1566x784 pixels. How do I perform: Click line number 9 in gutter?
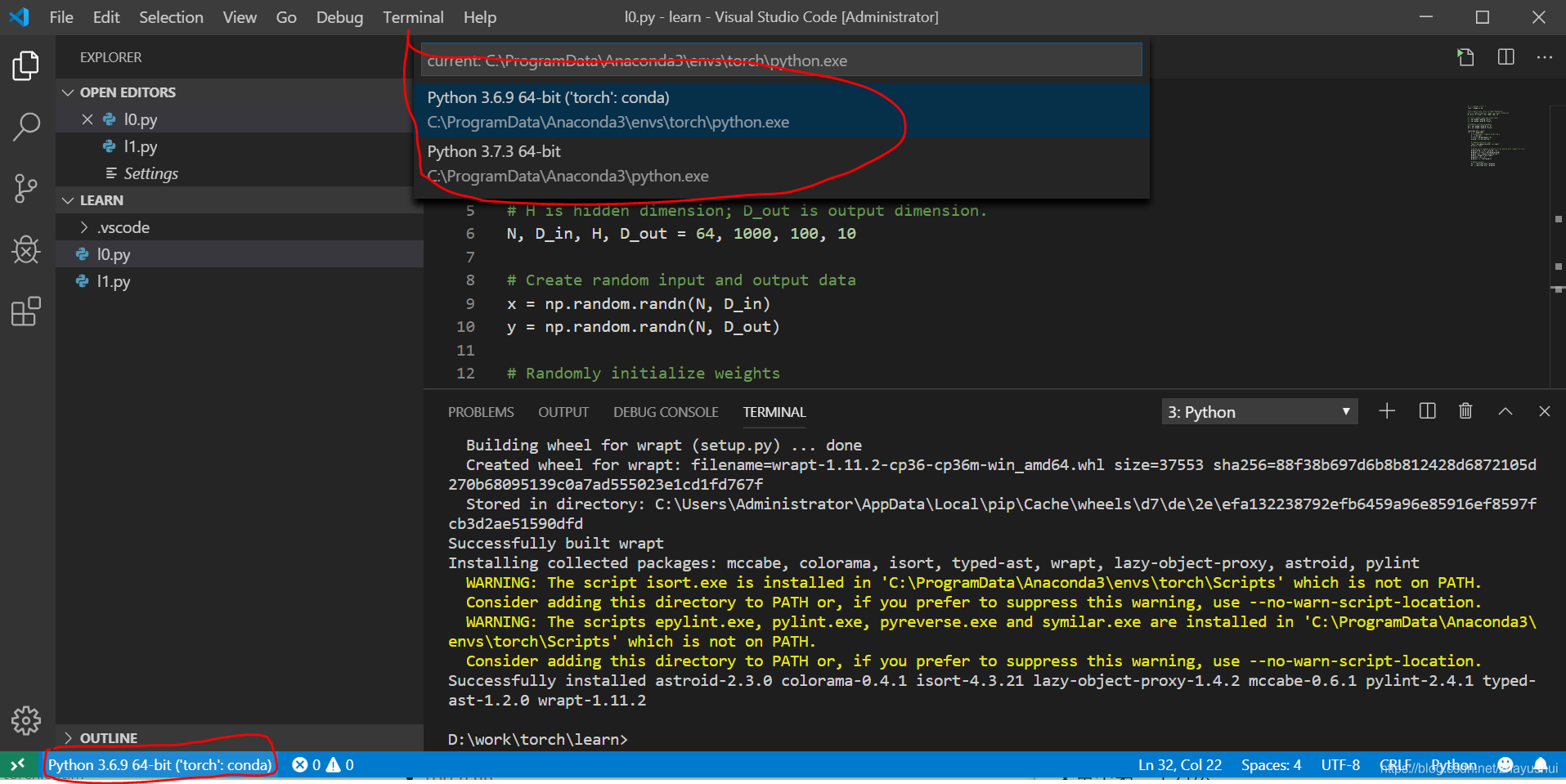tap(469, 303)
